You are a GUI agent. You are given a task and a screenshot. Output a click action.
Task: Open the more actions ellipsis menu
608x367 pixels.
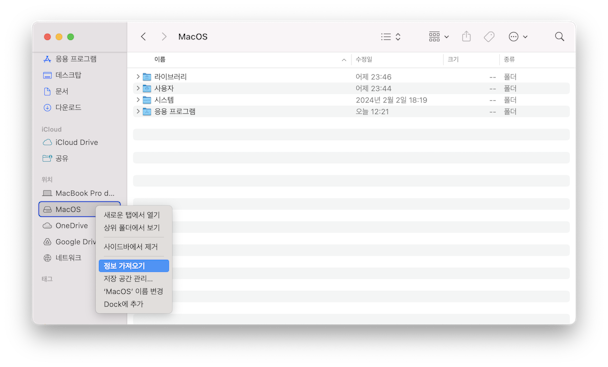coord(518,36)
